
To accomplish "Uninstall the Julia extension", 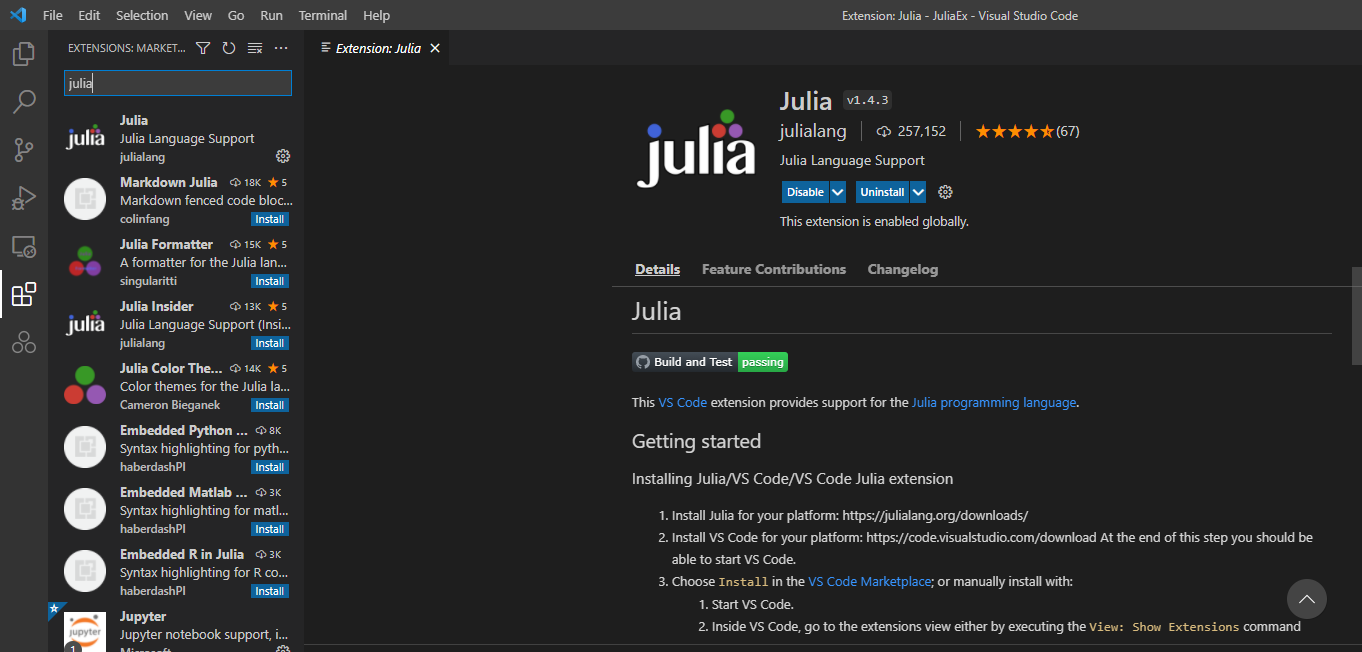I will click(x=882, y=192).
